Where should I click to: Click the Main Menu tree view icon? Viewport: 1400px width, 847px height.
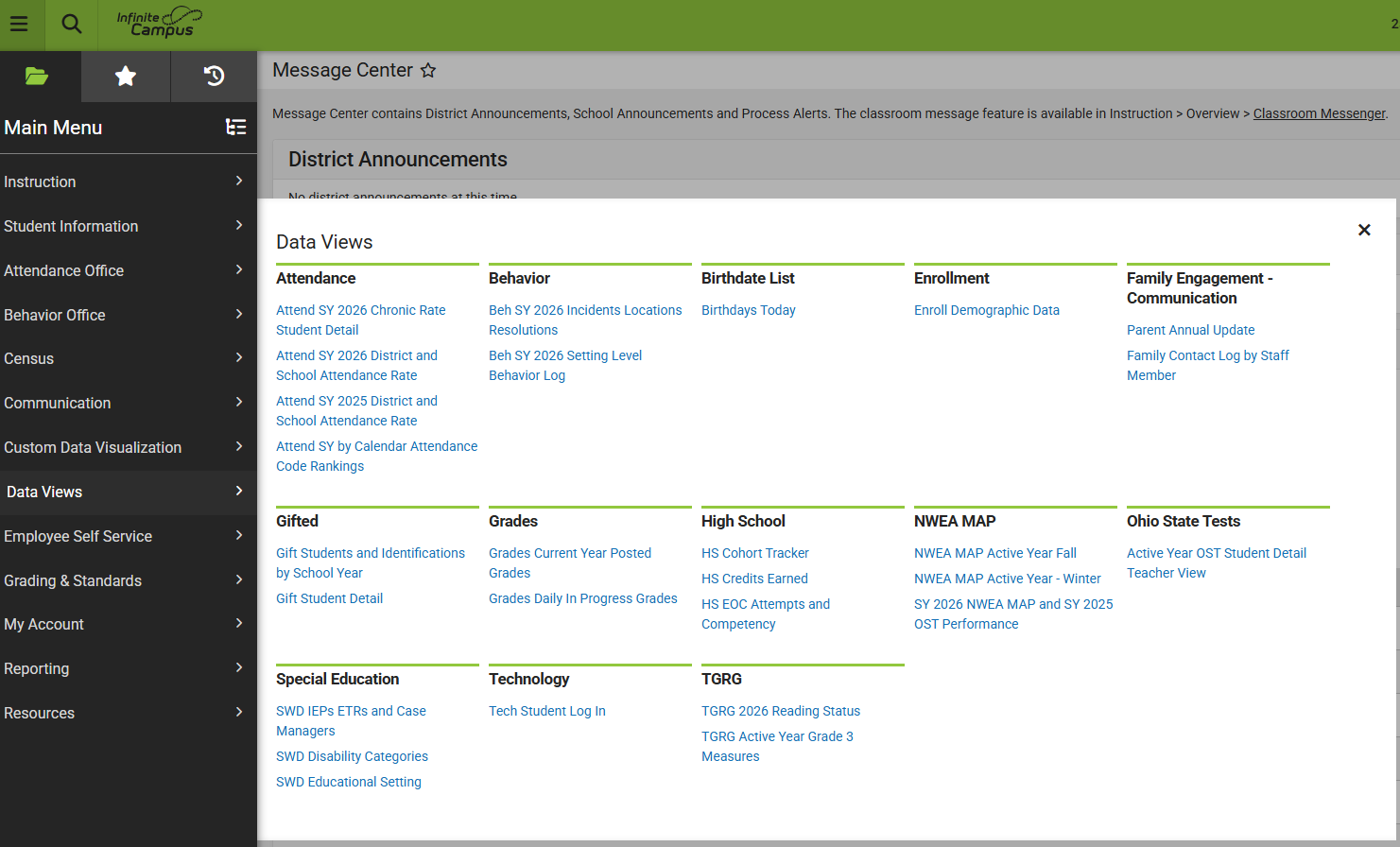tap(236, 127)
